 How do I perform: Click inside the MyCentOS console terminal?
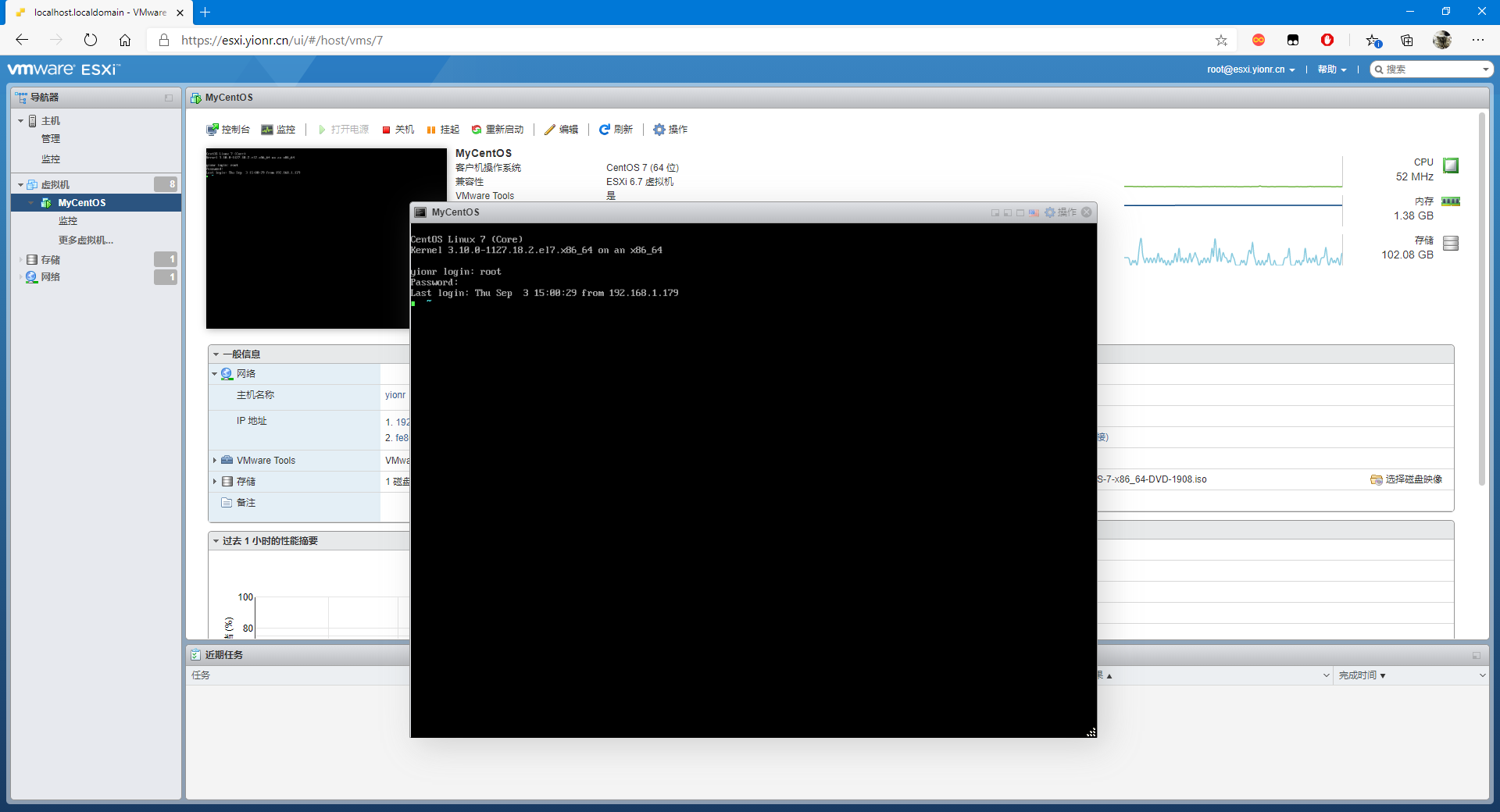point(753,480)
